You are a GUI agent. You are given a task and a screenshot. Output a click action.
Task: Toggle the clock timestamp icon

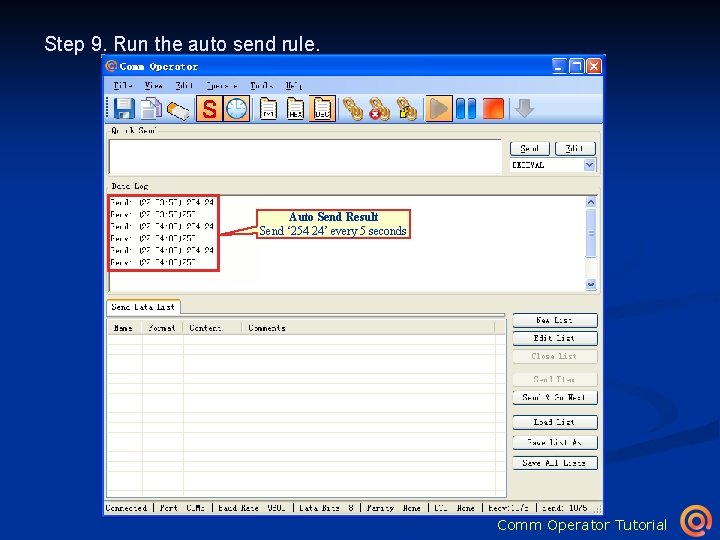tap(237, 109)
